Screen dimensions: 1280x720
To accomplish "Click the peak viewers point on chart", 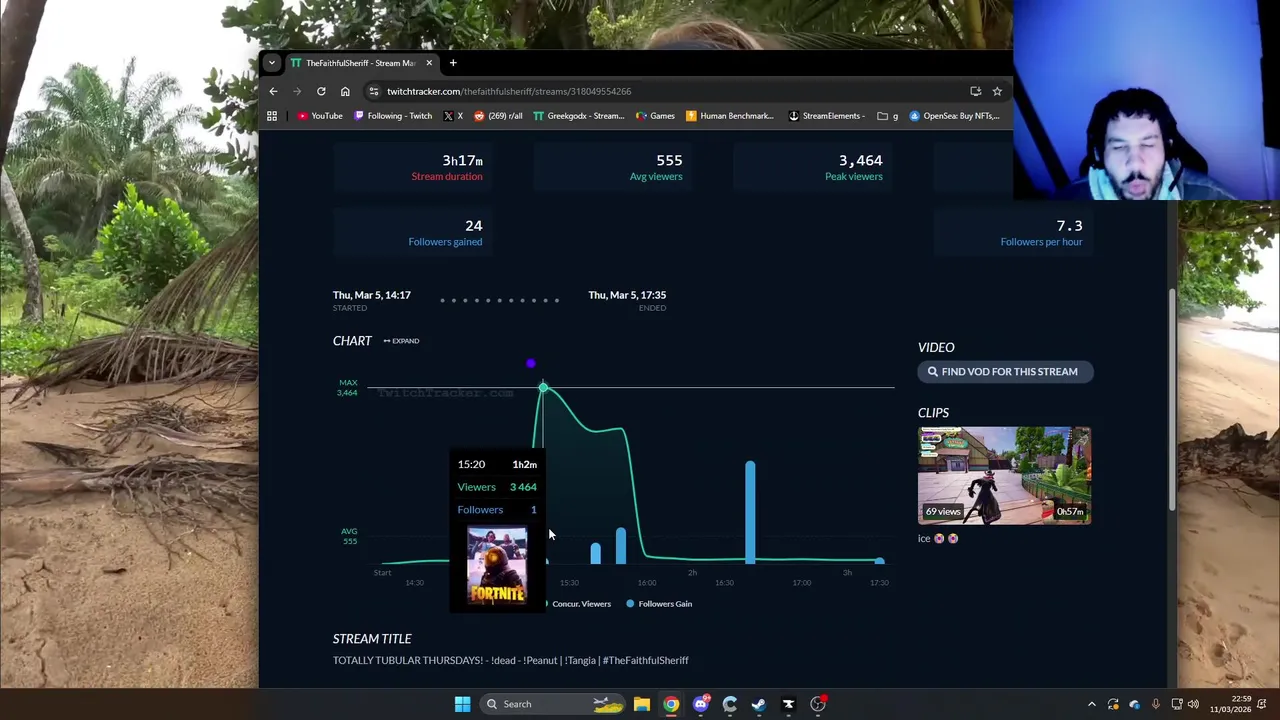I will tap(543, 387).
